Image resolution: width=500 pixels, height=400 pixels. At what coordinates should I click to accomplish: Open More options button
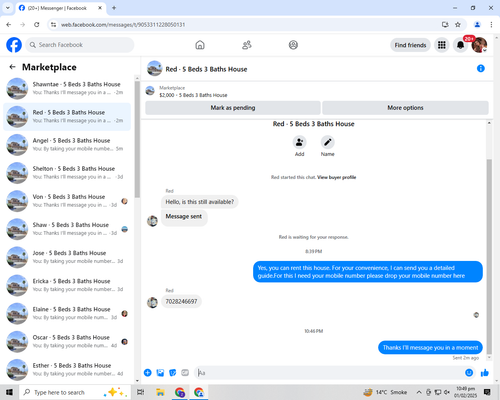coord(405,108)
